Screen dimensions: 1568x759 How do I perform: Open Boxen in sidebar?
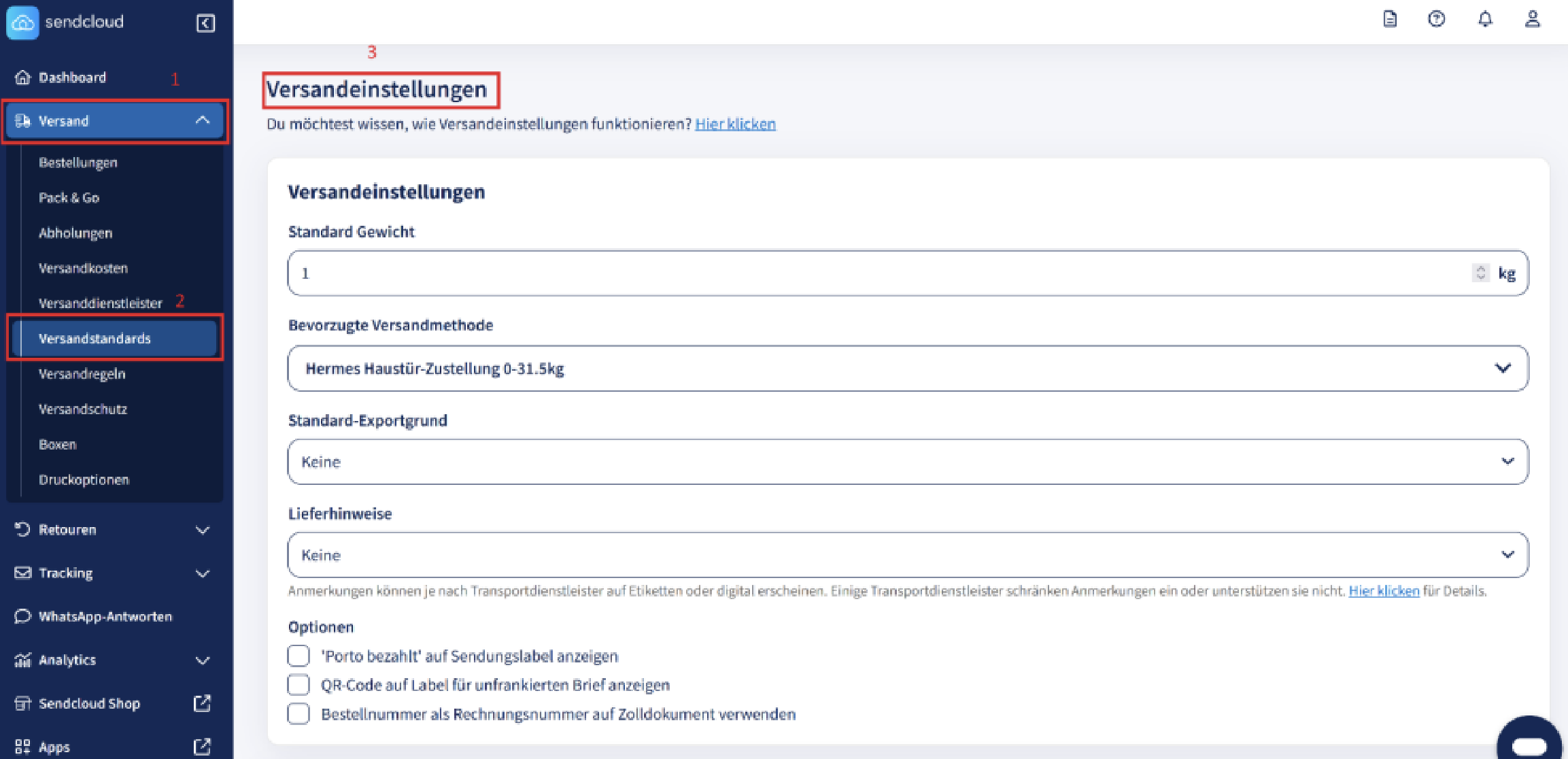(58, 445)
